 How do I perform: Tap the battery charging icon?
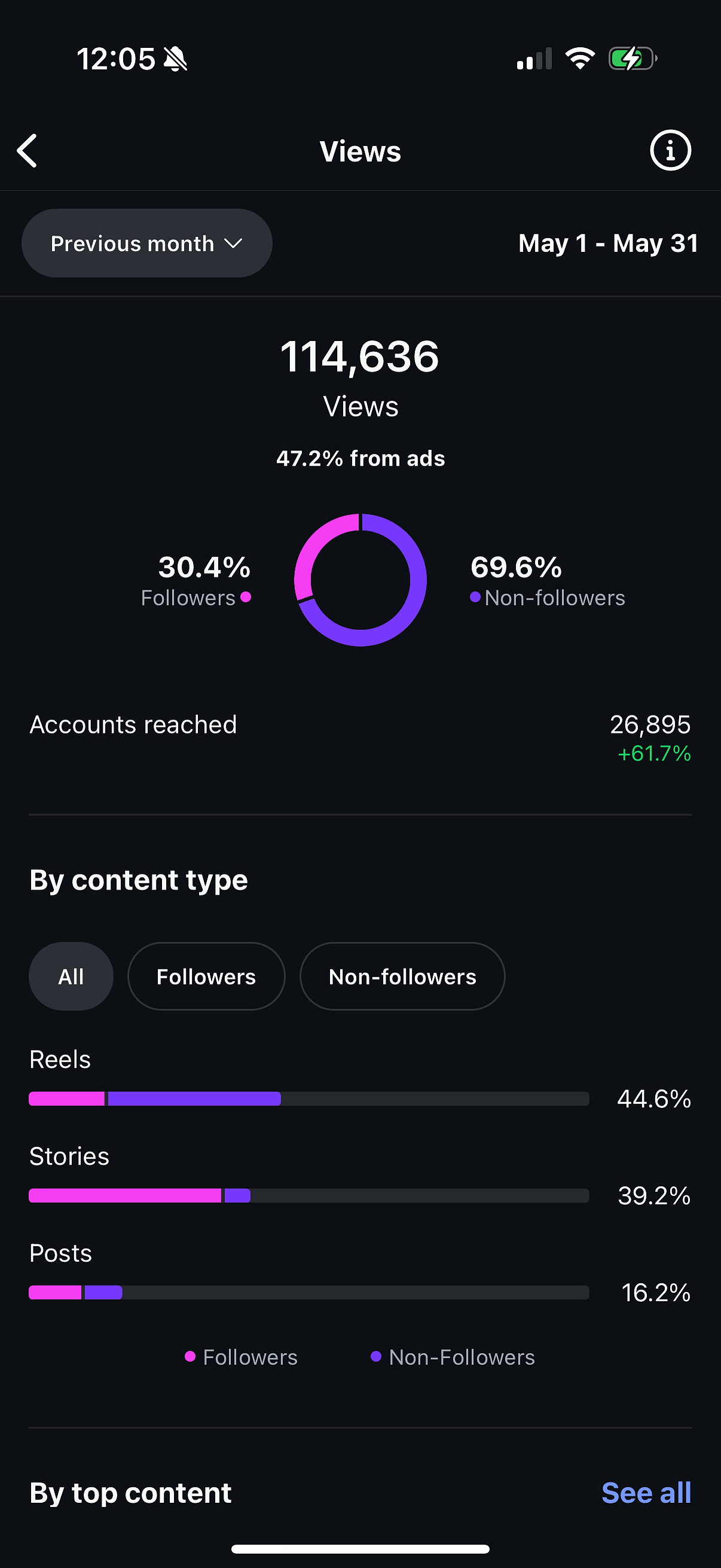633,59
